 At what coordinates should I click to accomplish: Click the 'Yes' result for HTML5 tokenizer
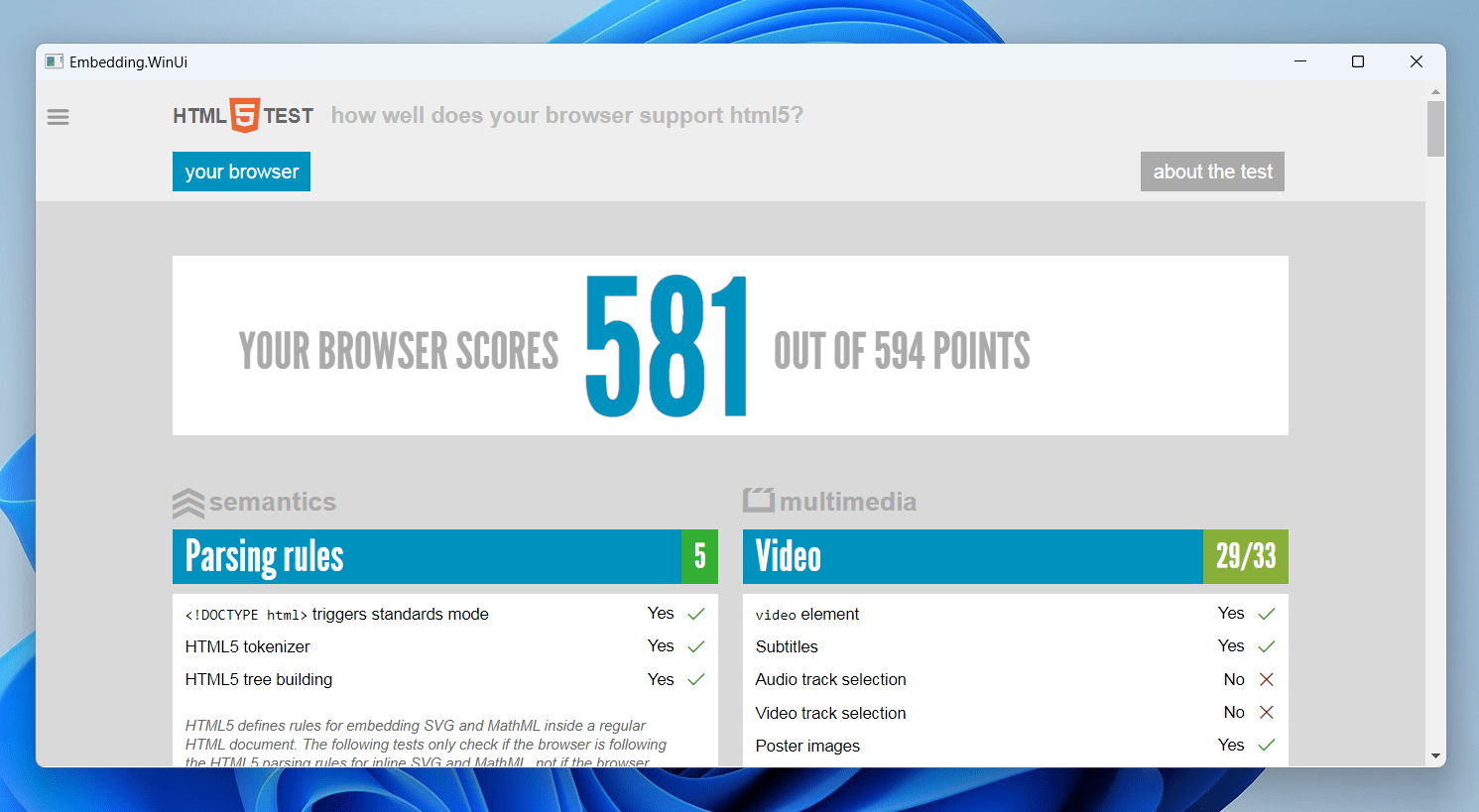coord(661,645)
